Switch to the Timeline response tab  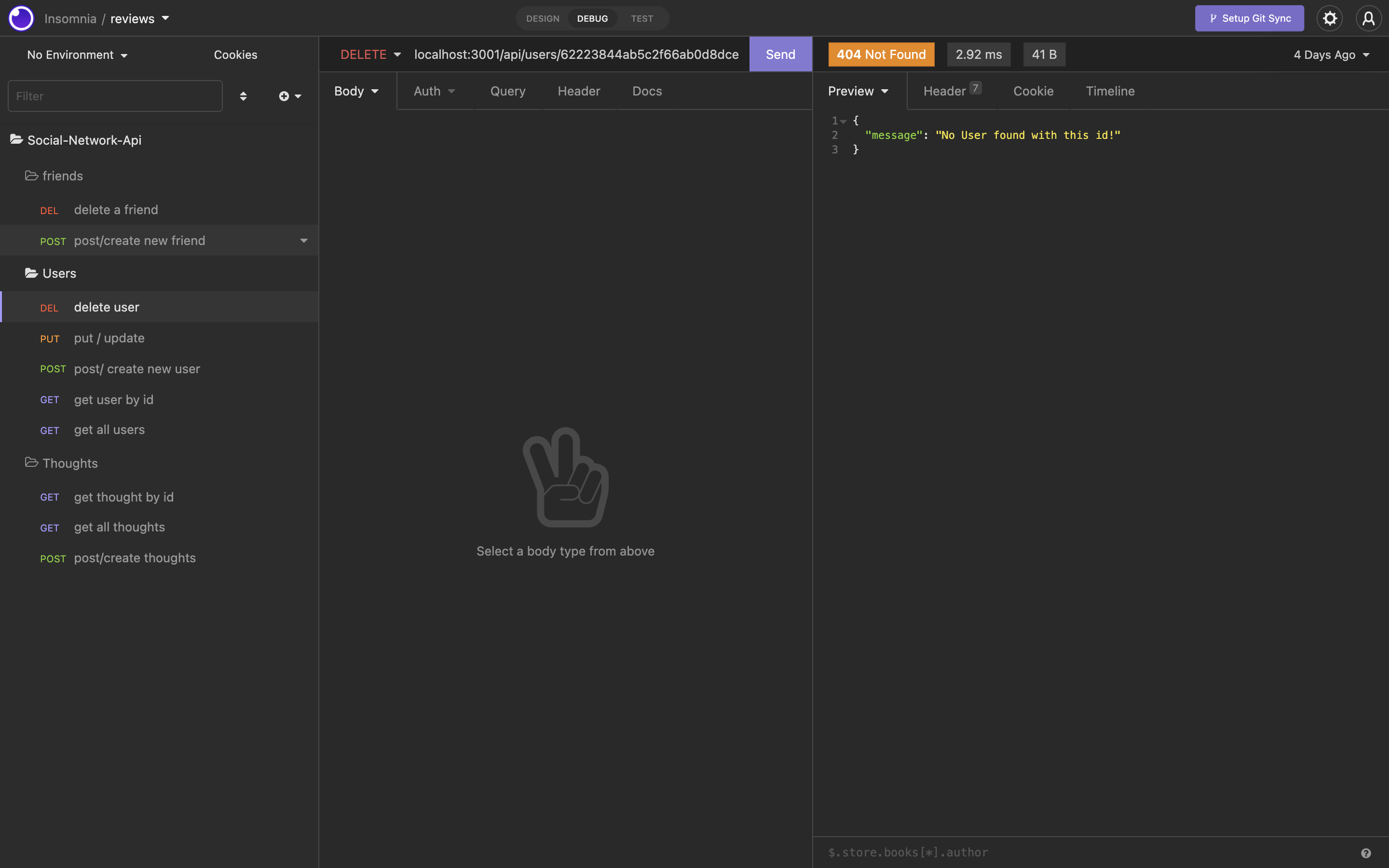tap(1109, 91)
